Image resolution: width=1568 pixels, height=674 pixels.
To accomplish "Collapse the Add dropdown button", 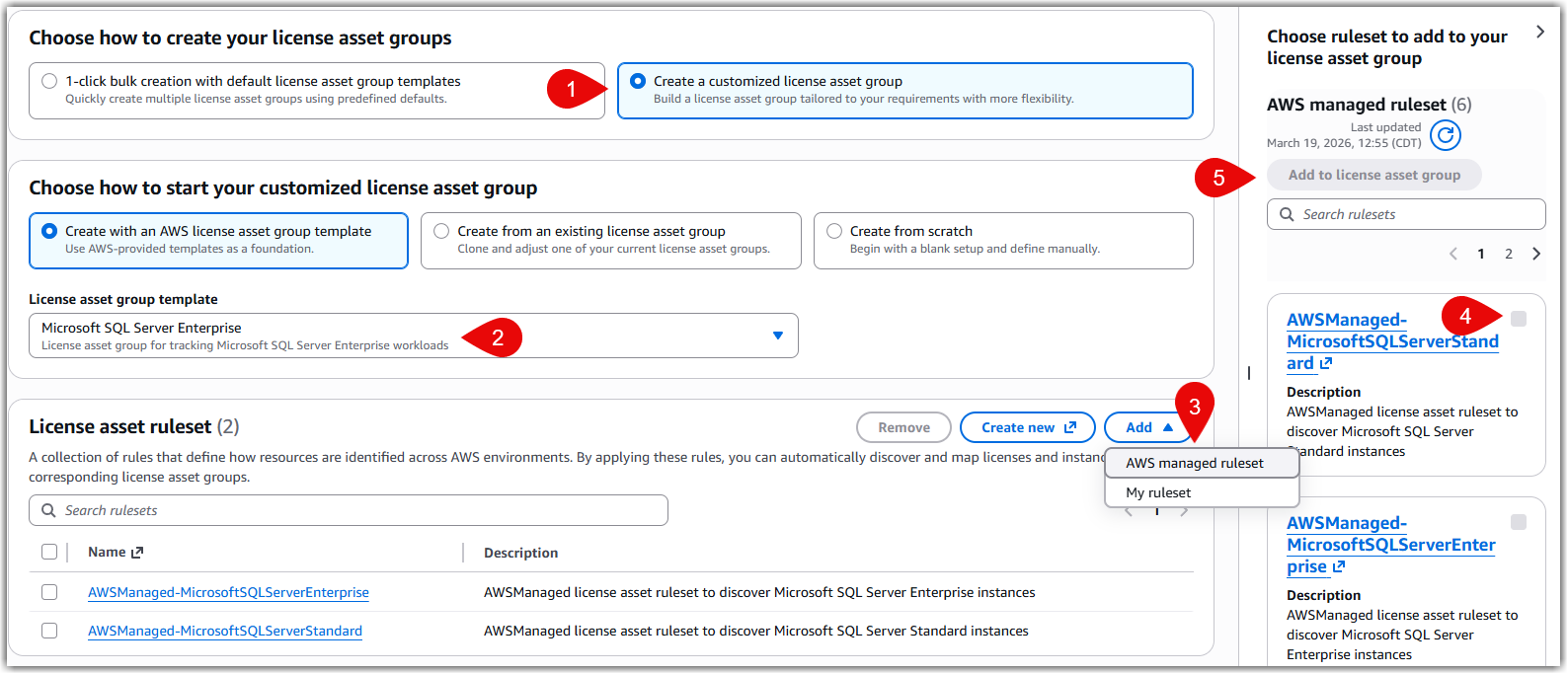I will click(1150, 427).
